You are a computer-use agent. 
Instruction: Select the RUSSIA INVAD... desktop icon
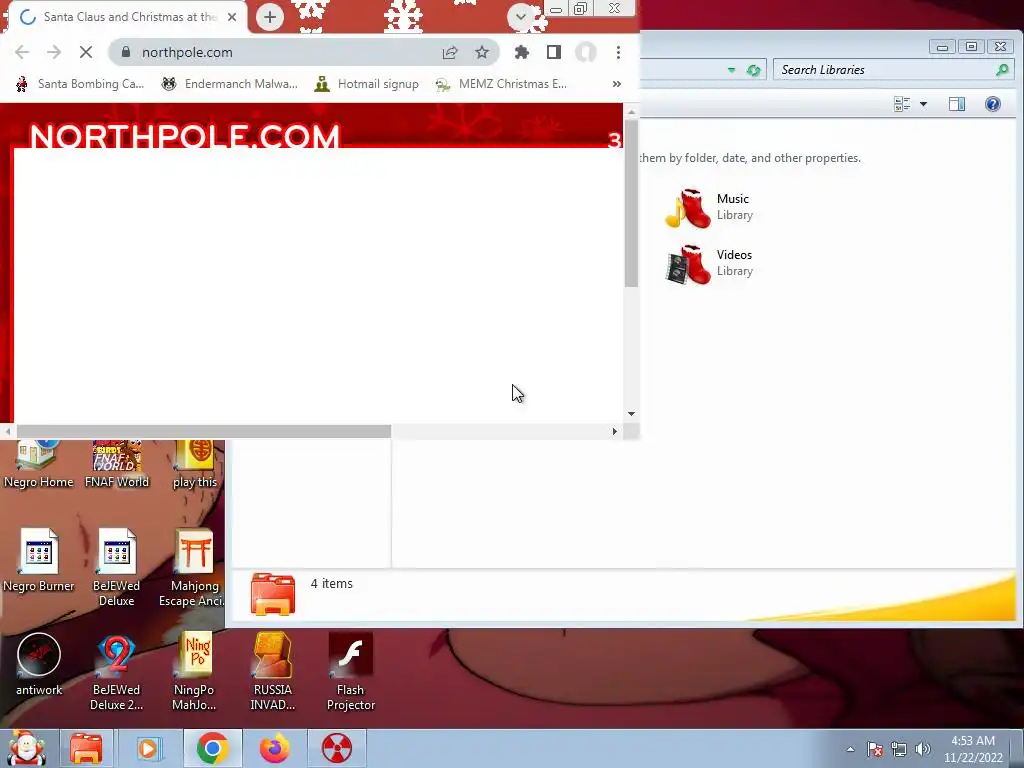click(272, 671)
